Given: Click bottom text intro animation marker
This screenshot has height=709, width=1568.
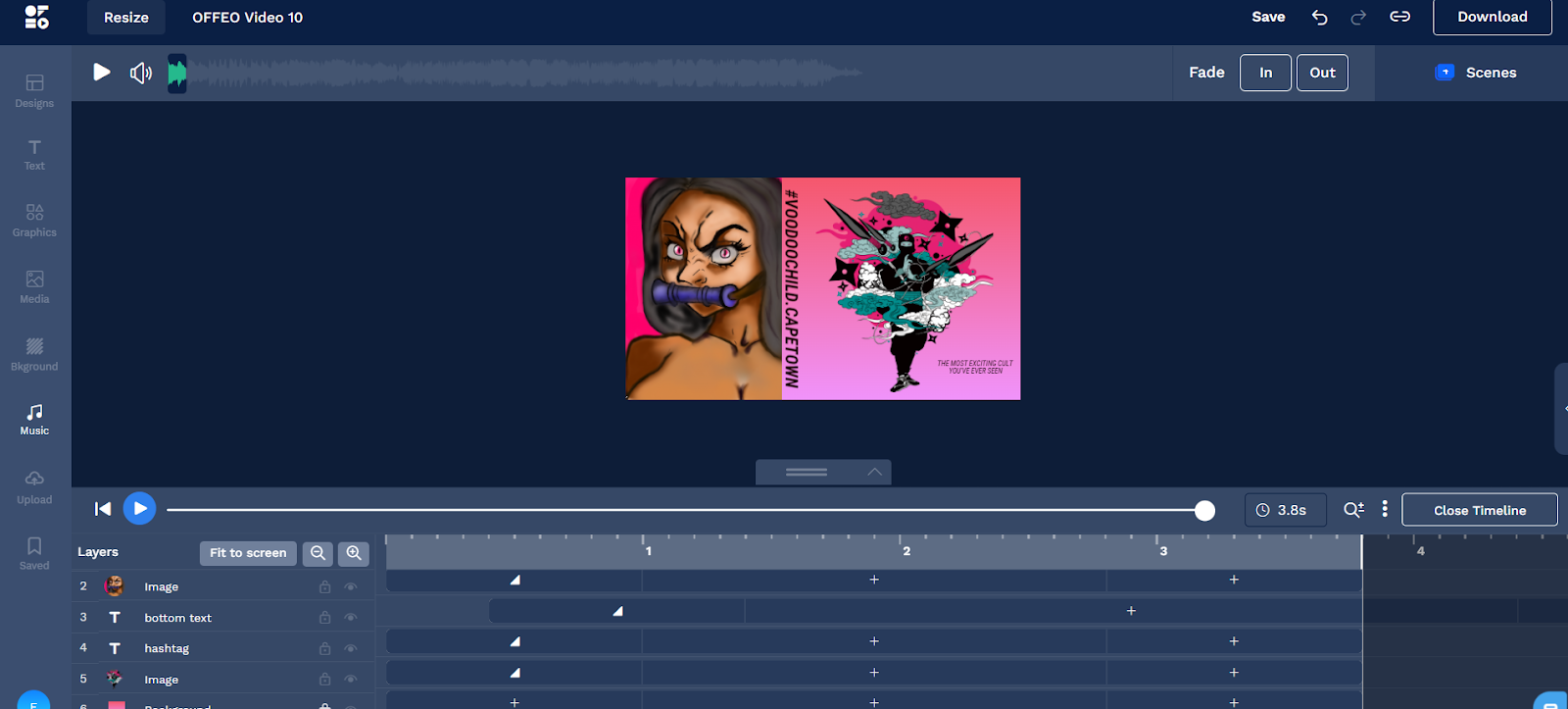Looking at the screenshot, I should [x=617, y=611].
